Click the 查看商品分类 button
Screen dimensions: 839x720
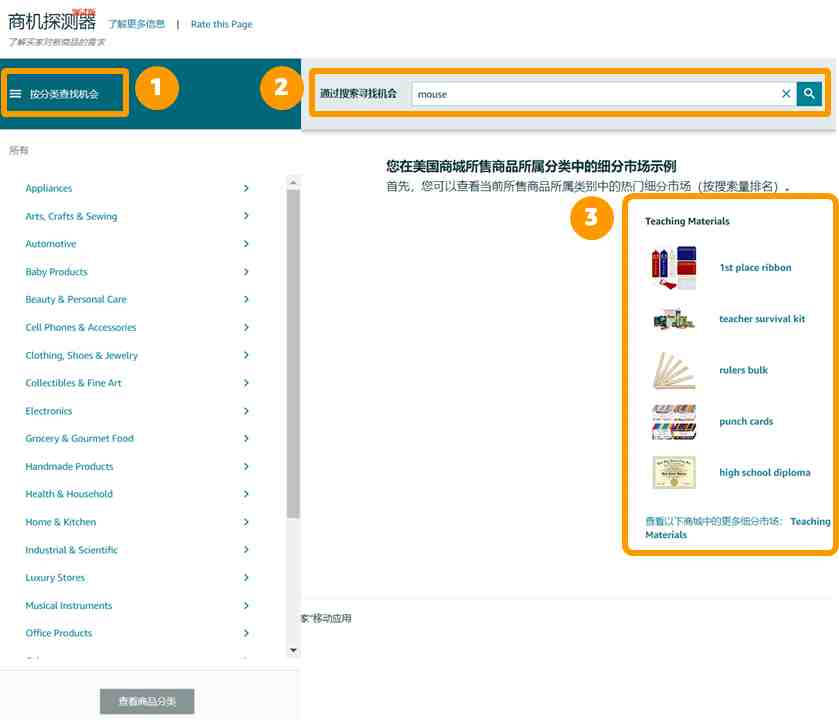point(147,701)
